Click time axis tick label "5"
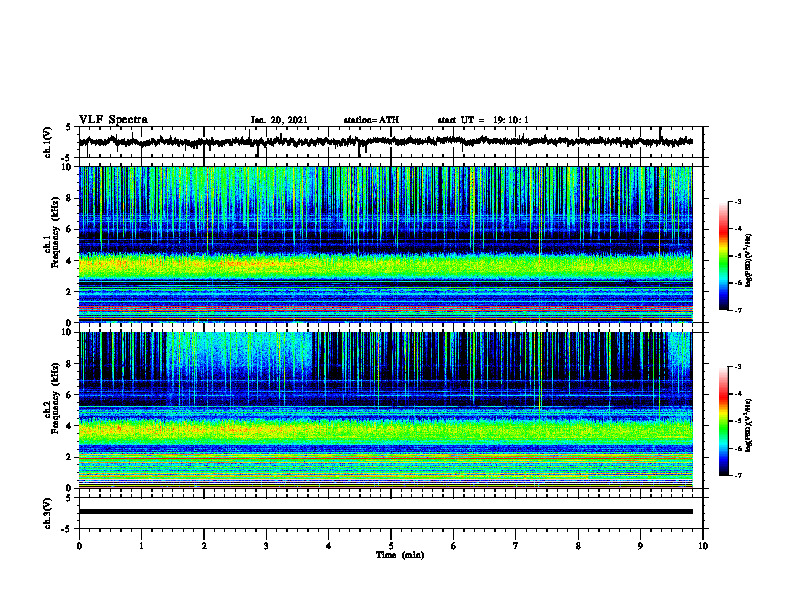This screenshot has height=612, width=792. pyautogui.click(x=391, y=546)
